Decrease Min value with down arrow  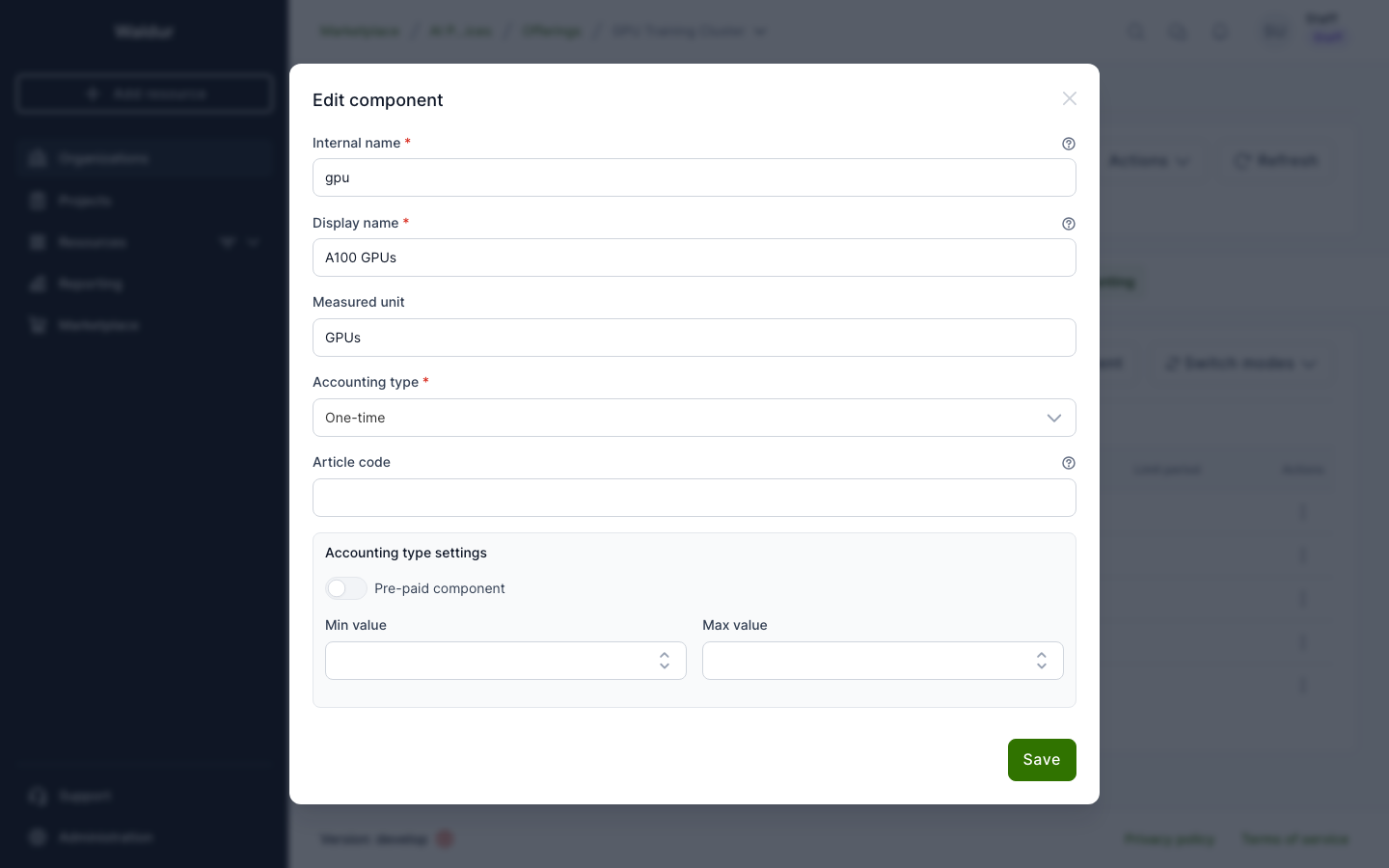pyautogui.click(x=665, y=666)
